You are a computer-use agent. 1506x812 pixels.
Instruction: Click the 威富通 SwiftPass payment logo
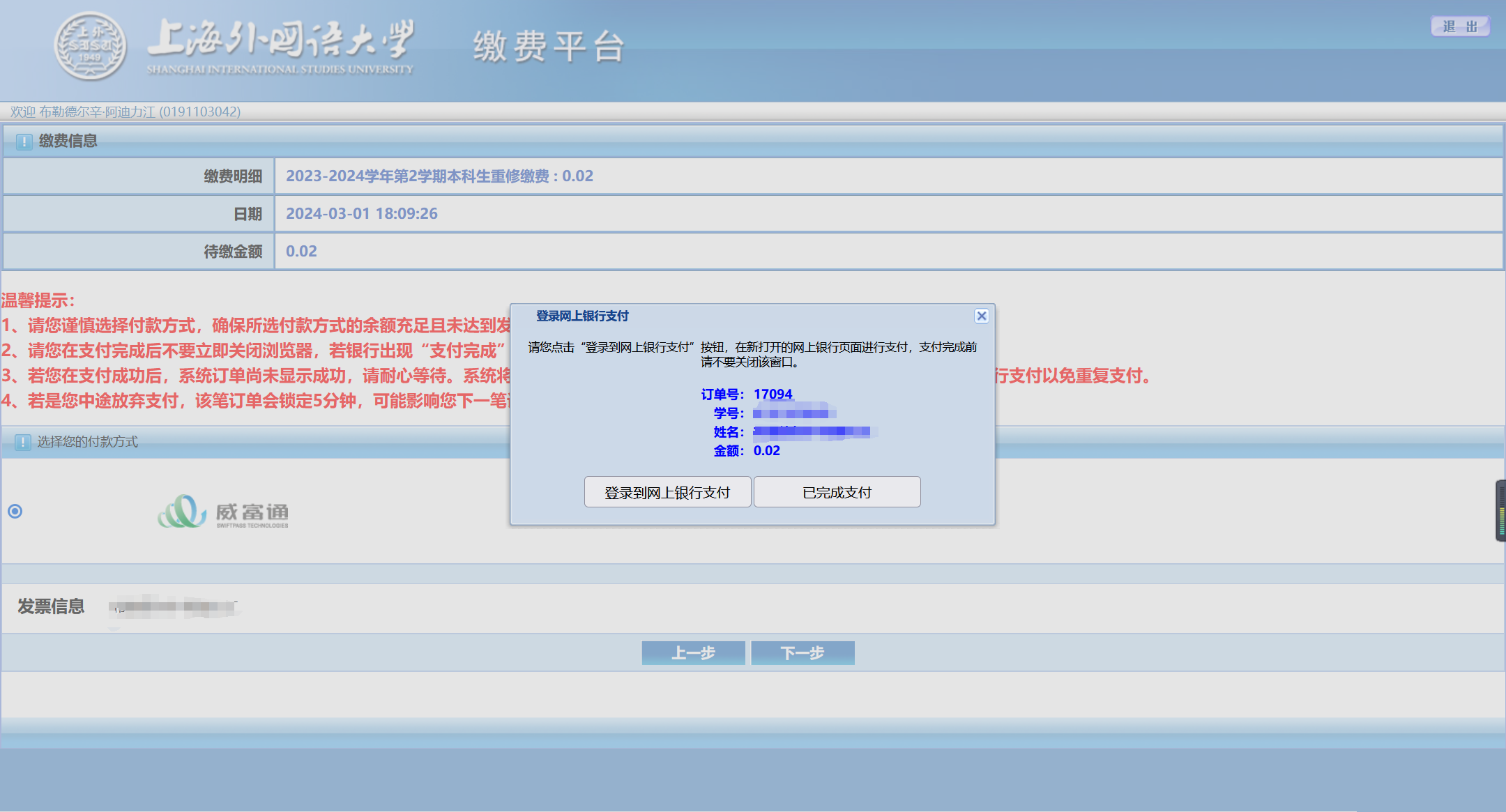pyautogui.click(x=223, y=512)
